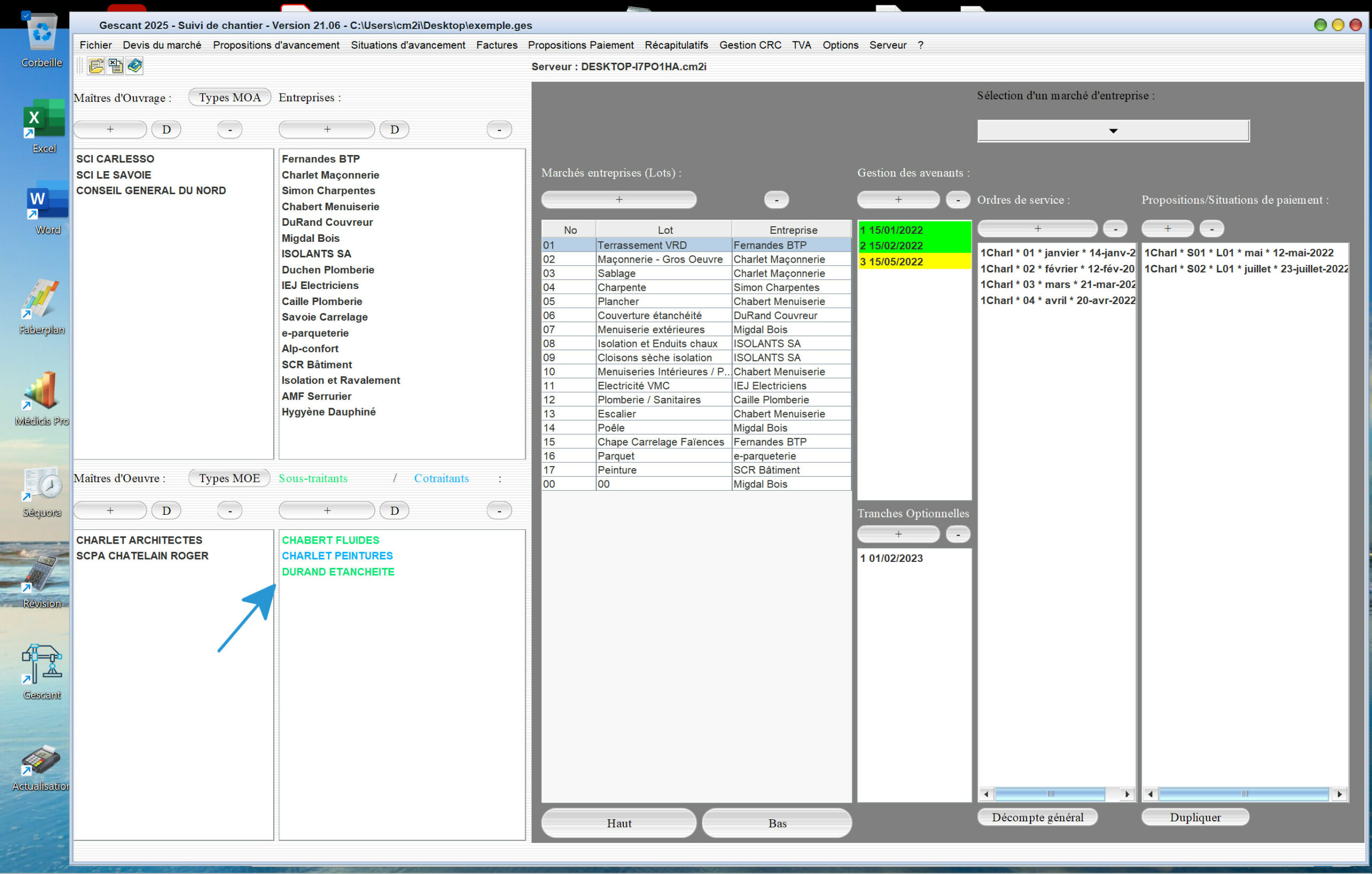Select avenant 1 15/01/2022 green entry
The width and height of the screenshot is (1372, 874).
point(914,229)
